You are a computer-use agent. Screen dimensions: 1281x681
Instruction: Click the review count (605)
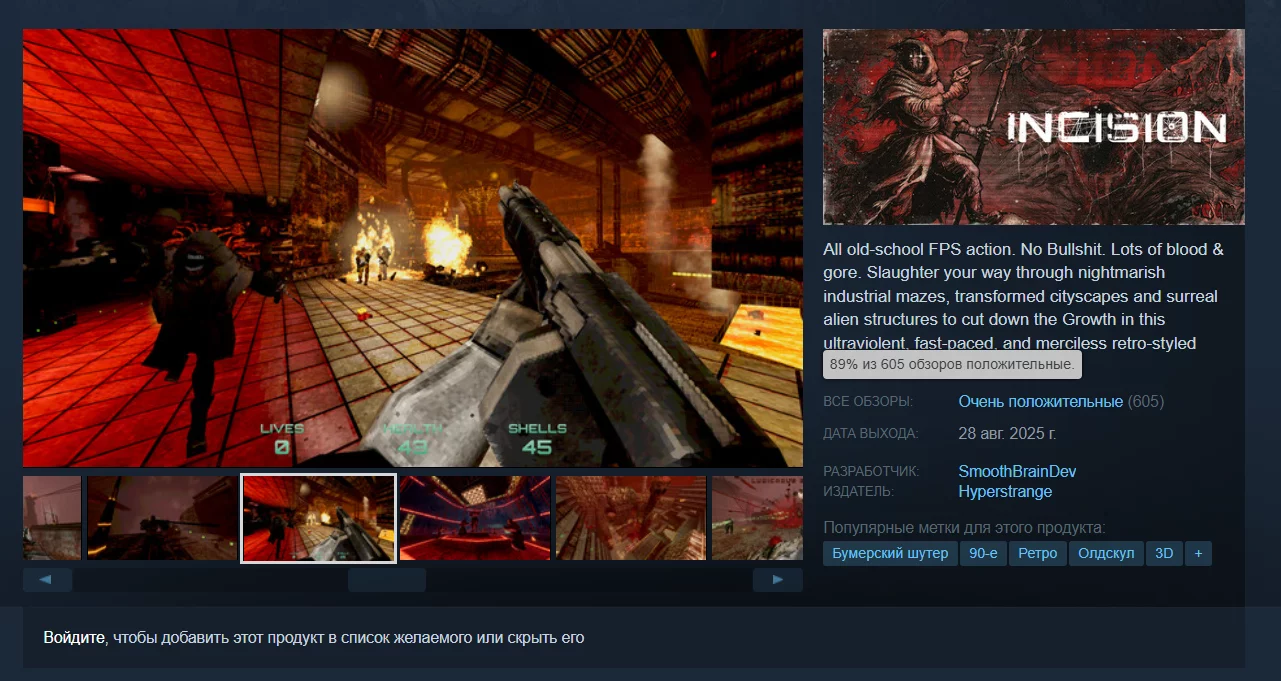pyautogui.click(x=1146, y=401)
